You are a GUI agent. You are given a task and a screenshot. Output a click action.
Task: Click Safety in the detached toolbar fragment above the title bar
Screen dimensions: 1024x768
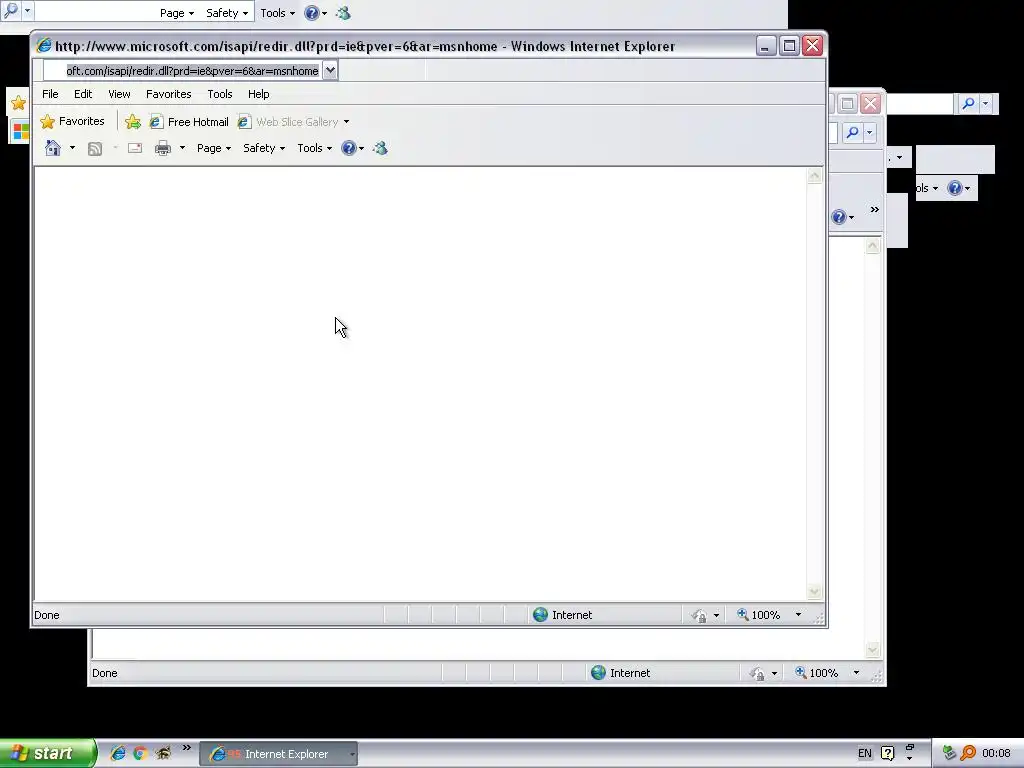click(227, 13)
